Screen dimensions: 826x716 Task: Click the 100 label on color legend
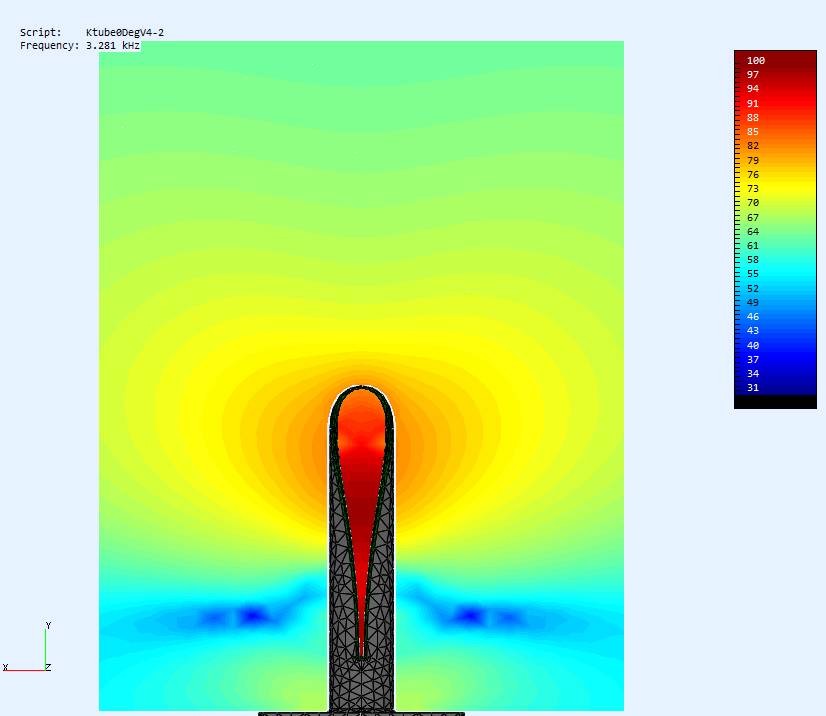(x=756, y=61)
